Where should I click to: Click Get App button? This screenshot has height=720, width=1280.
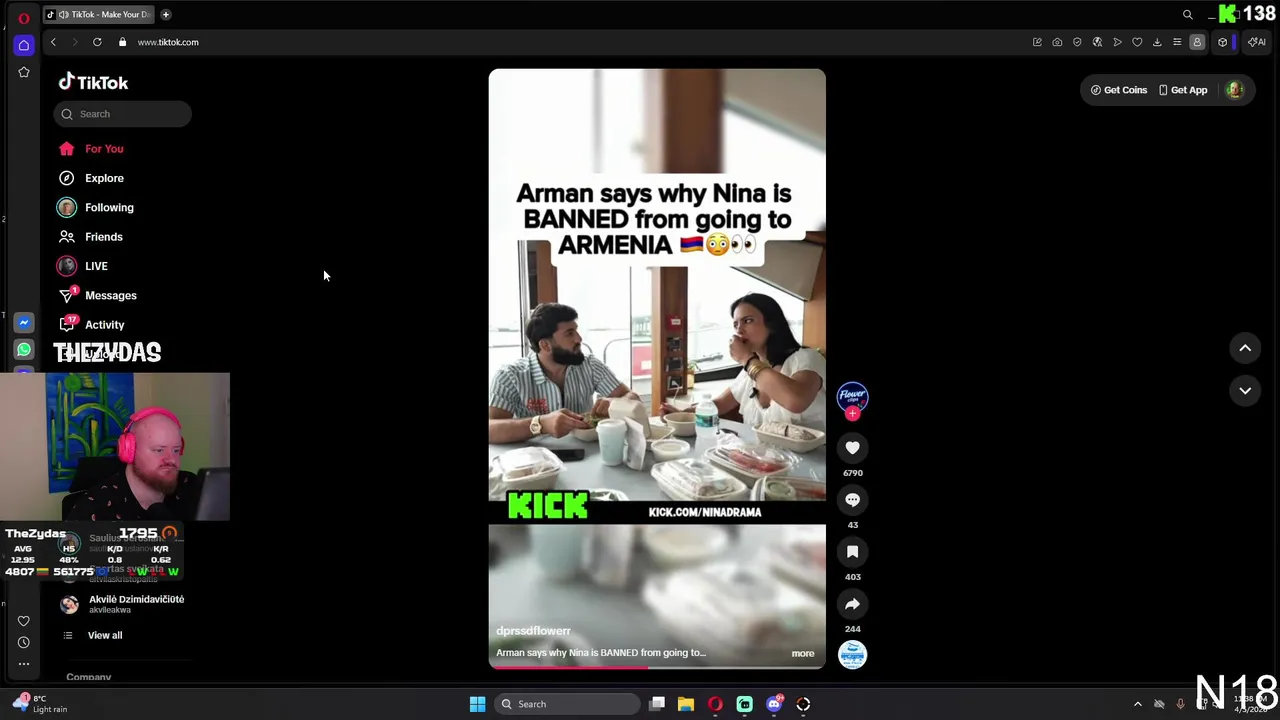click(x=1183, y=90)
